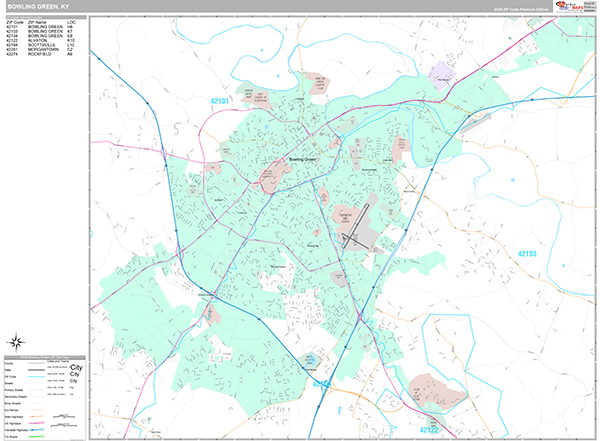Click the 42103 ZIP code label on map
Viewport: 600px width, 441px height.
pyautogui.click(x=527, y=254)
